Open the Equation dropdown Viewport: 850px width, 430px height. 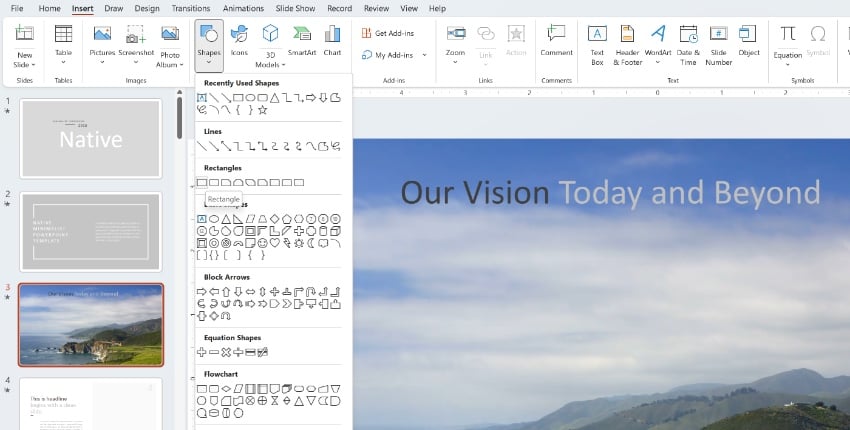(788, 63)
